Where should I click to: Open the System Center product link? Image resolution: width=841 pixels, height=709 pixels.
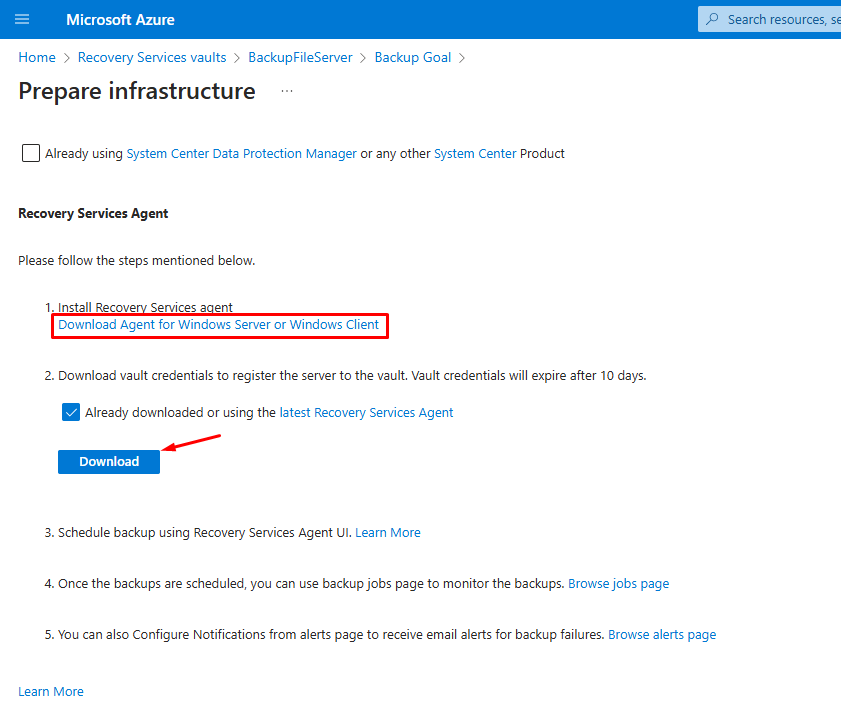pos(475,153)
